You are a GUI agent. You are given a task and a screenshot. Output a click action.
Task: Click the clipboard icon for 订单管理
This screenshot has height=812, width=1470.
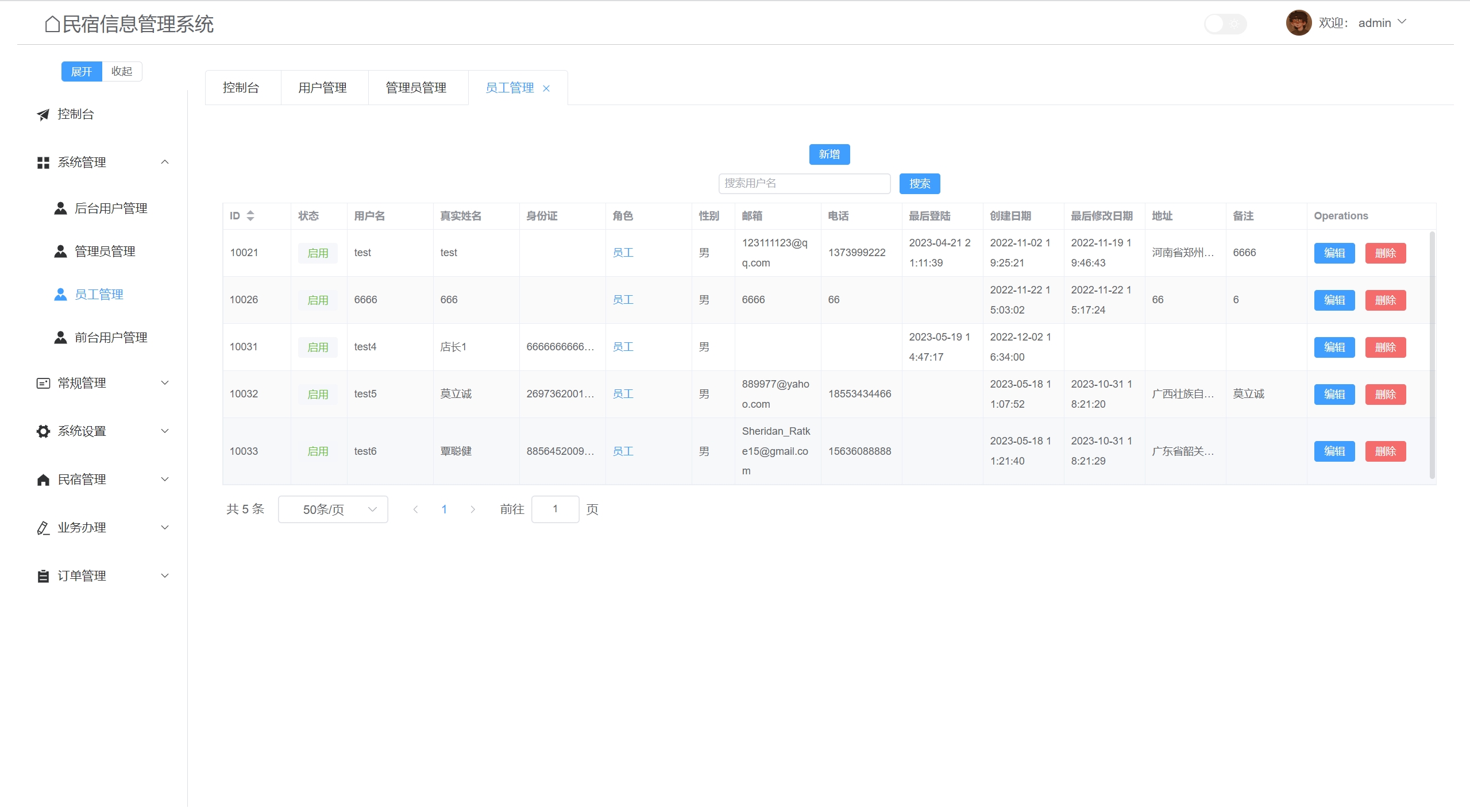click(43, 576)
